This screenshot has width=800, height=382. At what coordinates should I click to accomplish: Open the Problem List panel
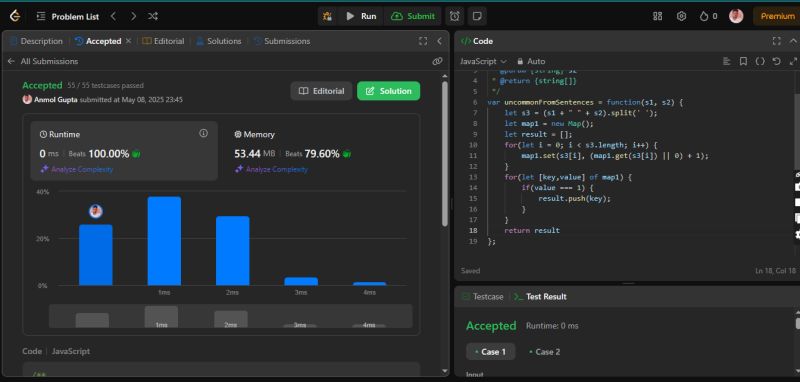click(68, 16)
